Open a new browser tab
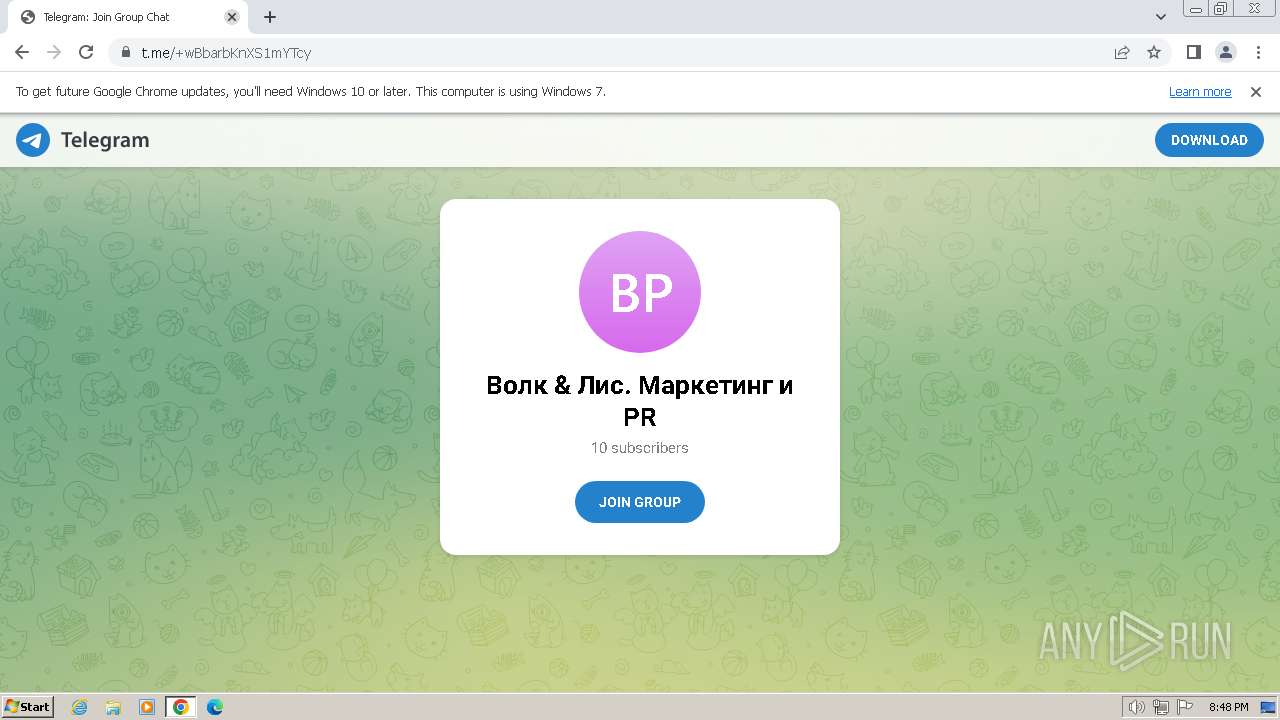This screenshot has width=1280, height=720. tap(270, 17)
